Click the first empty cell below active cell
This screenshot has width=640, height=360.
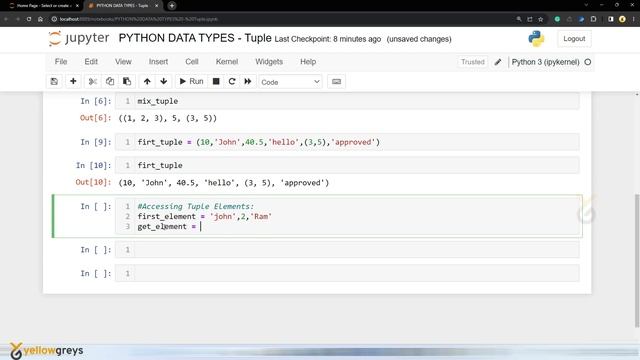[347, 250]
